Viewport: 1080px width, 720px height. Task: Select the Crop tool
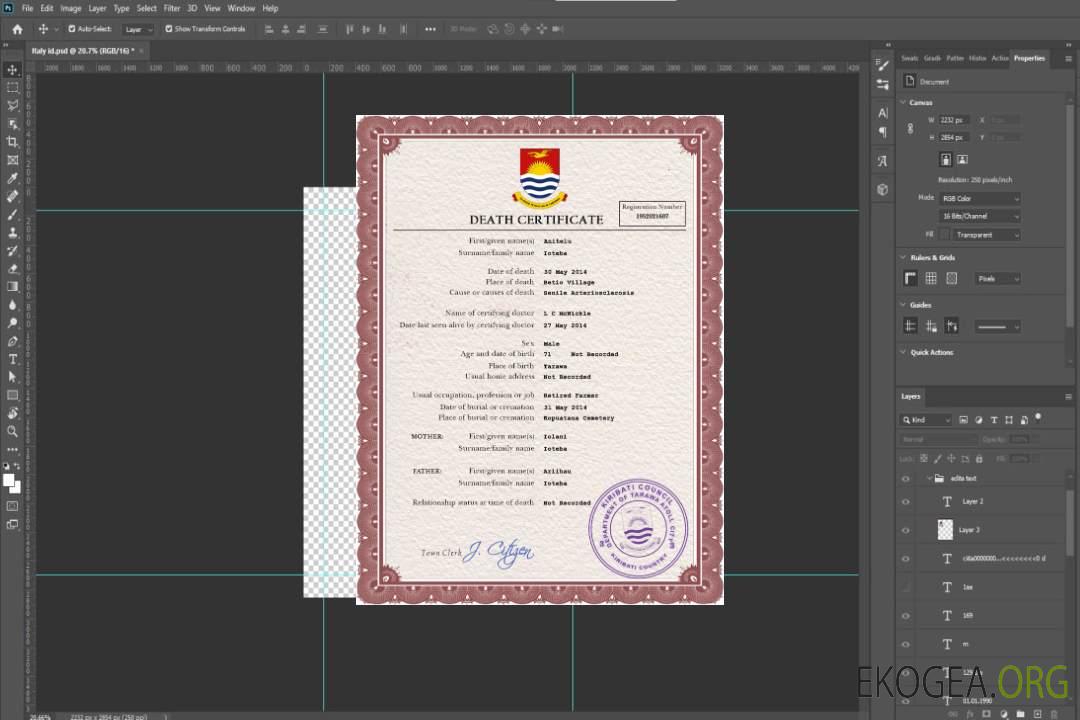click(x=12, y=142)
